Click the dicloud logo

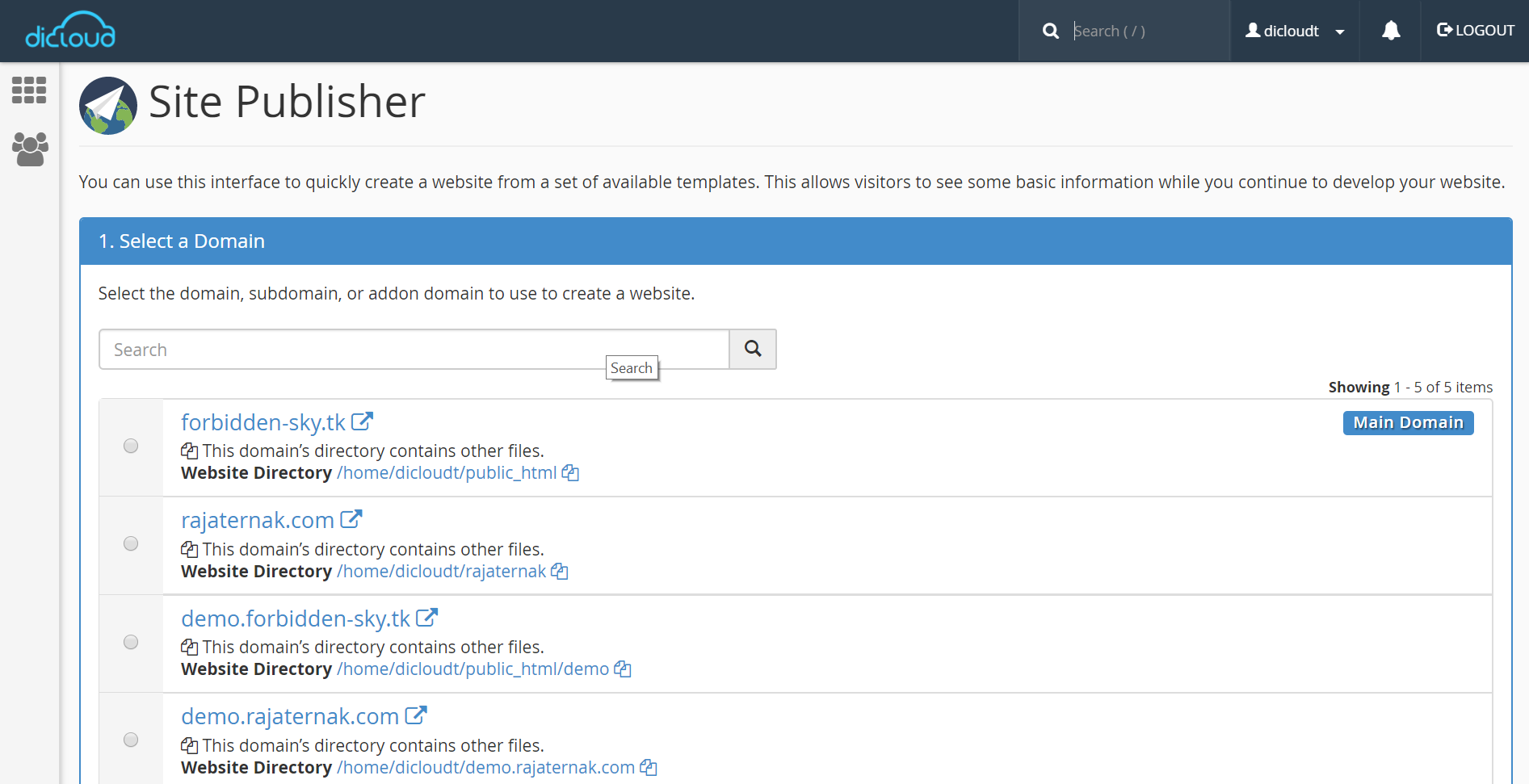tap(70, 31)
